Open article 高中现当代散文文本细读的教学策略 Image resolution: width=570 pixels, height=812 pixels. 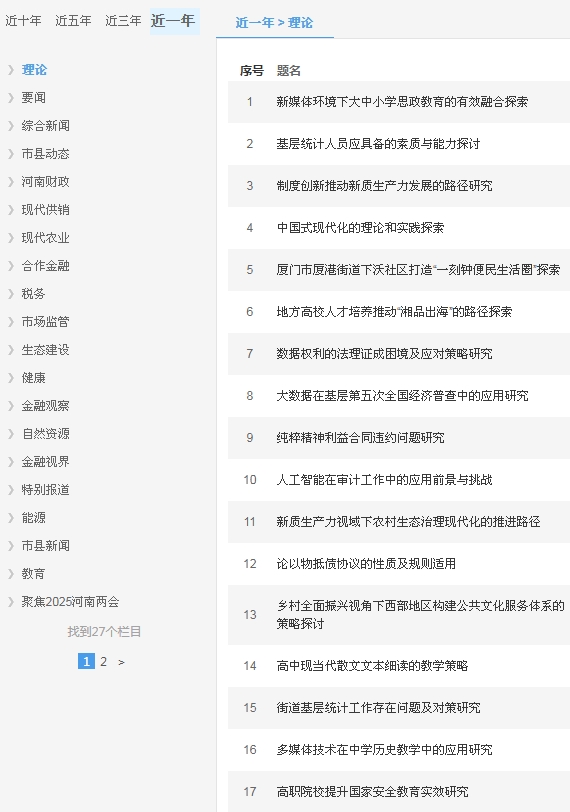pyautogui.click(x=372, y=665)
